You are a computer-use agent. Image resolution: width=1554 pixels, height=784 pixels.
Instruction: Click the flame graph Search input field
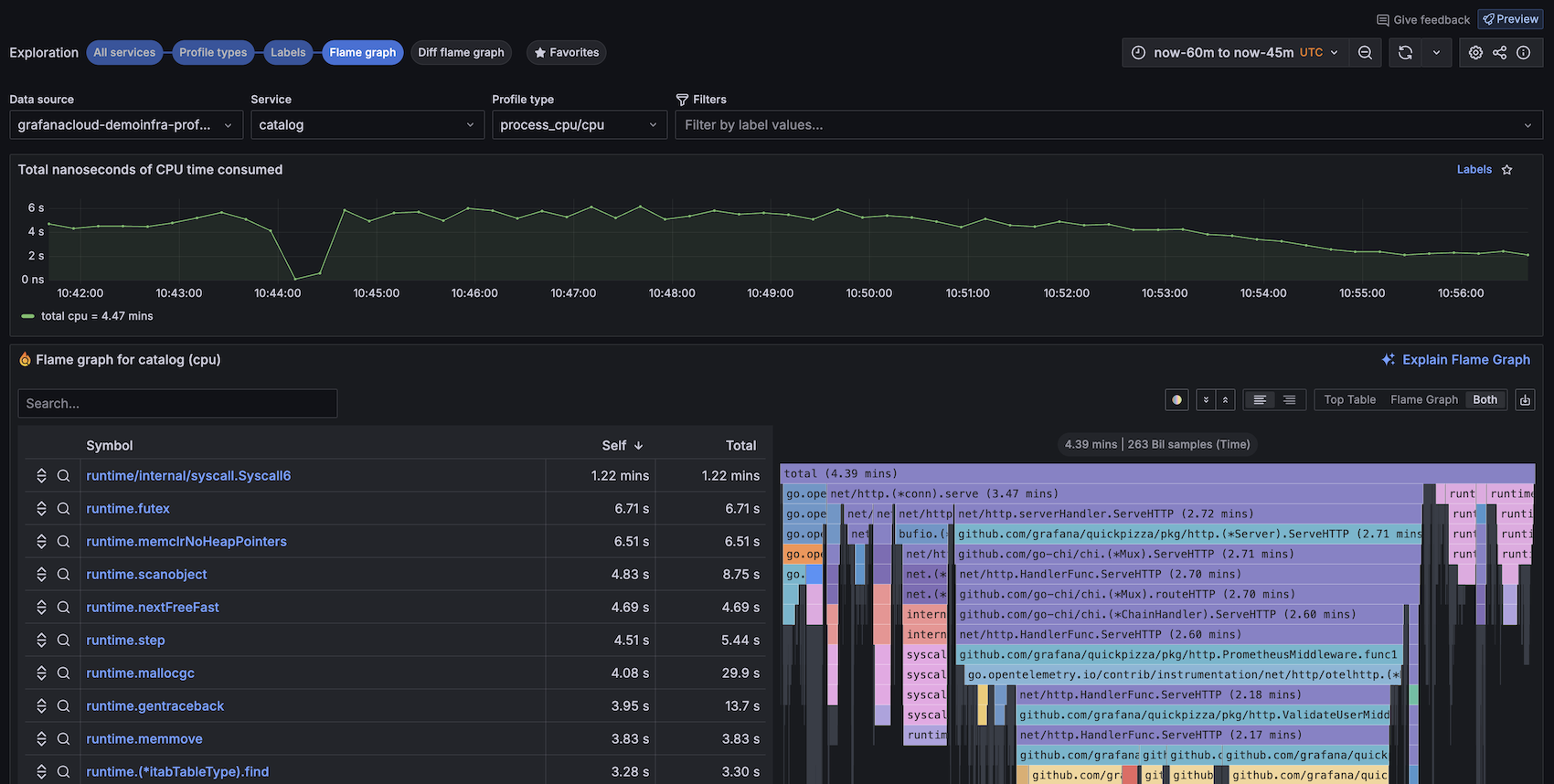(177, 404)
